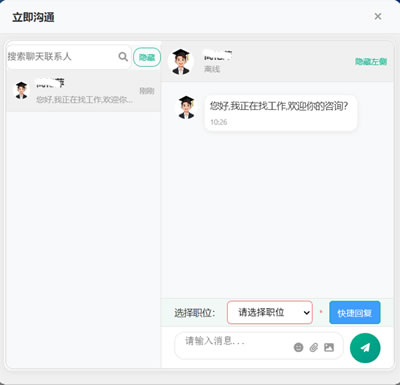Image resolution: width=400 pixels, height=385 pixels.
Task: Click the 立即沟通 dialog title
Action: coord(33,17)
